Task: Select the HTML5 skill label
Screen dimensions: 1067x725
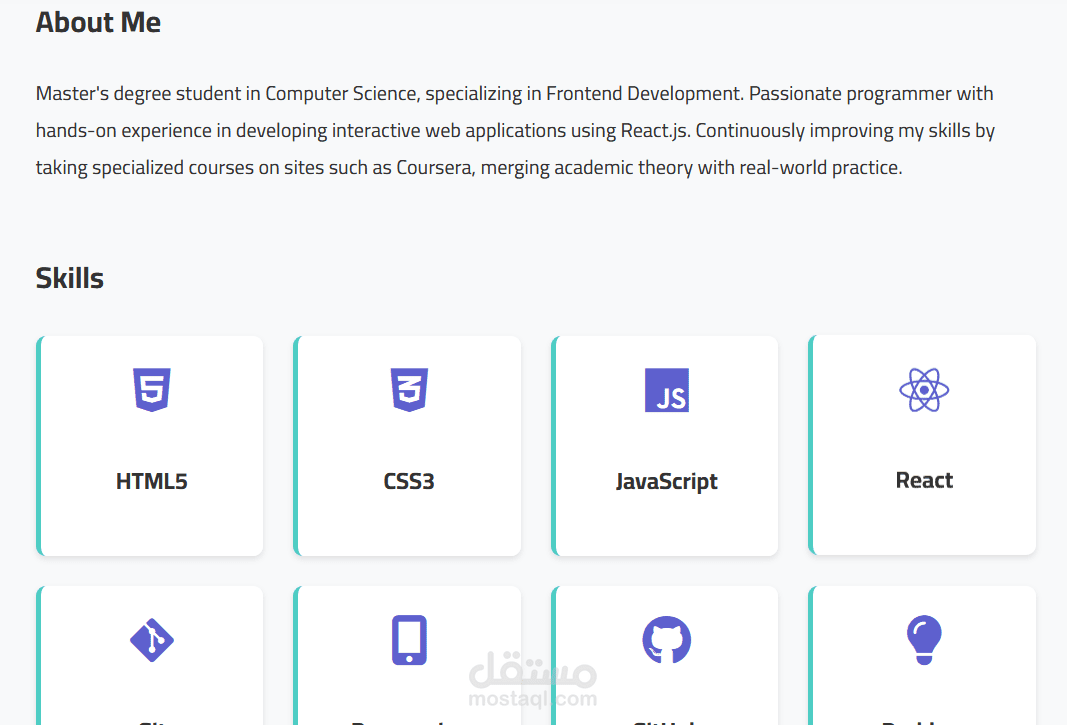Action: 152,481
